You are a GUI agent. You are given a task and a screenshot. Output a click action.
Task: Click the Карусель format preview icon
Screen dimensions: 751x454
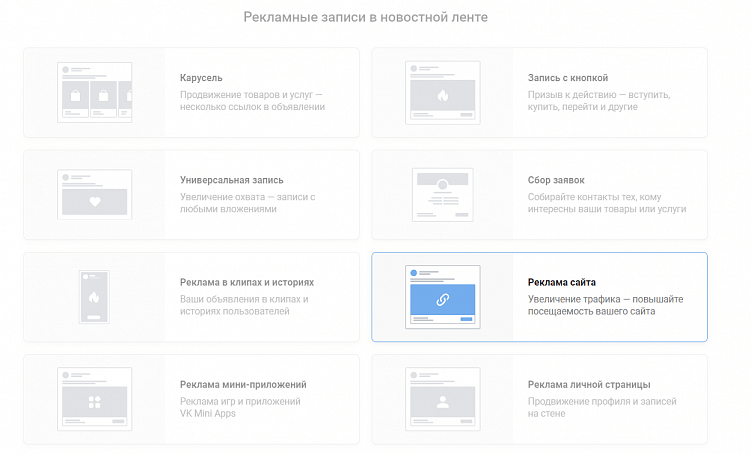tap(94, 92)
